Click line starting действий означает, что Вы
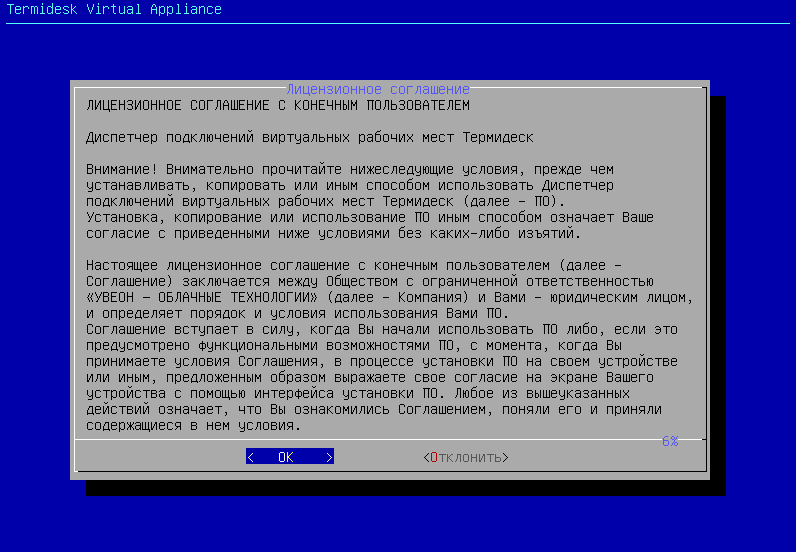Screen dimensions: 796x552 (x=374, y=409)
